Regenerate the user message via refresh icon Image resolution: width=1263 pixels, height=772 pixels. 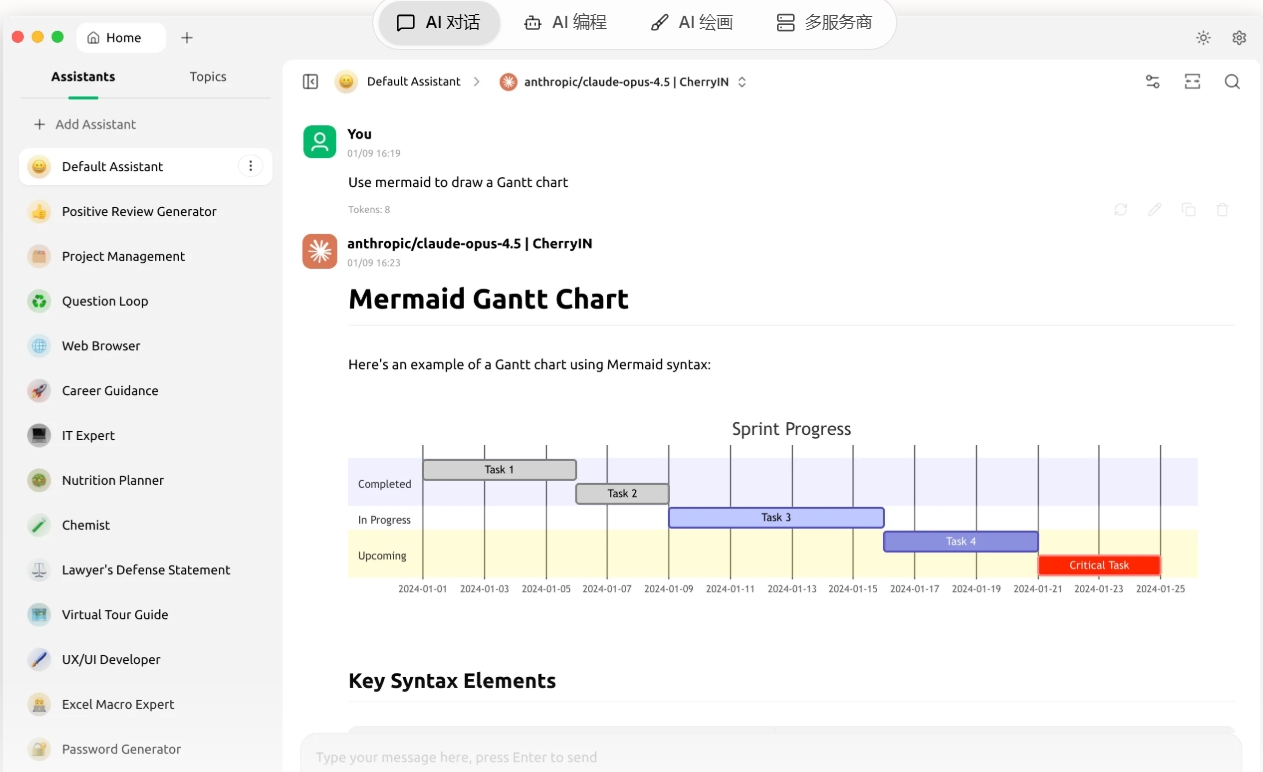tap(1120, 210)
